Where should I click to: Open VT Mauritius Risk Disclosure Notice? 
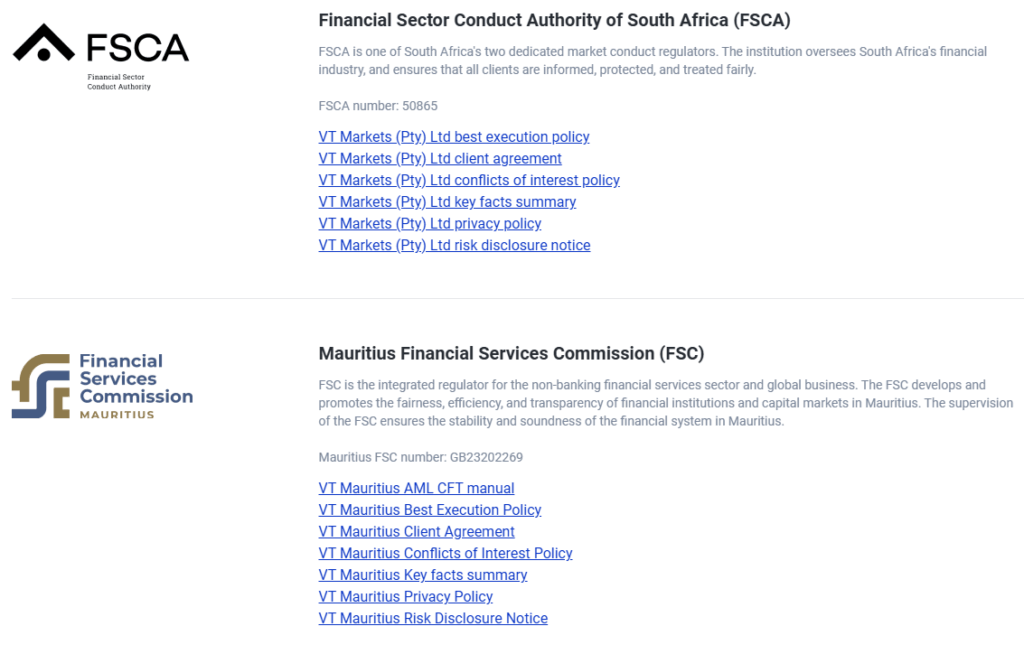433,618
